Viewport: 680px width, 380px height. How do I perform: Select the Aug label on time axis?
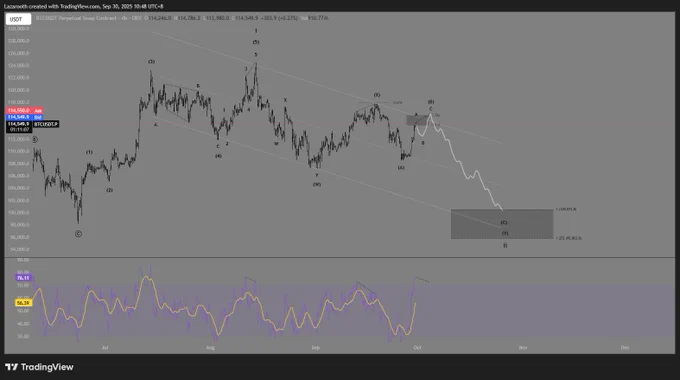click(210, 348)
